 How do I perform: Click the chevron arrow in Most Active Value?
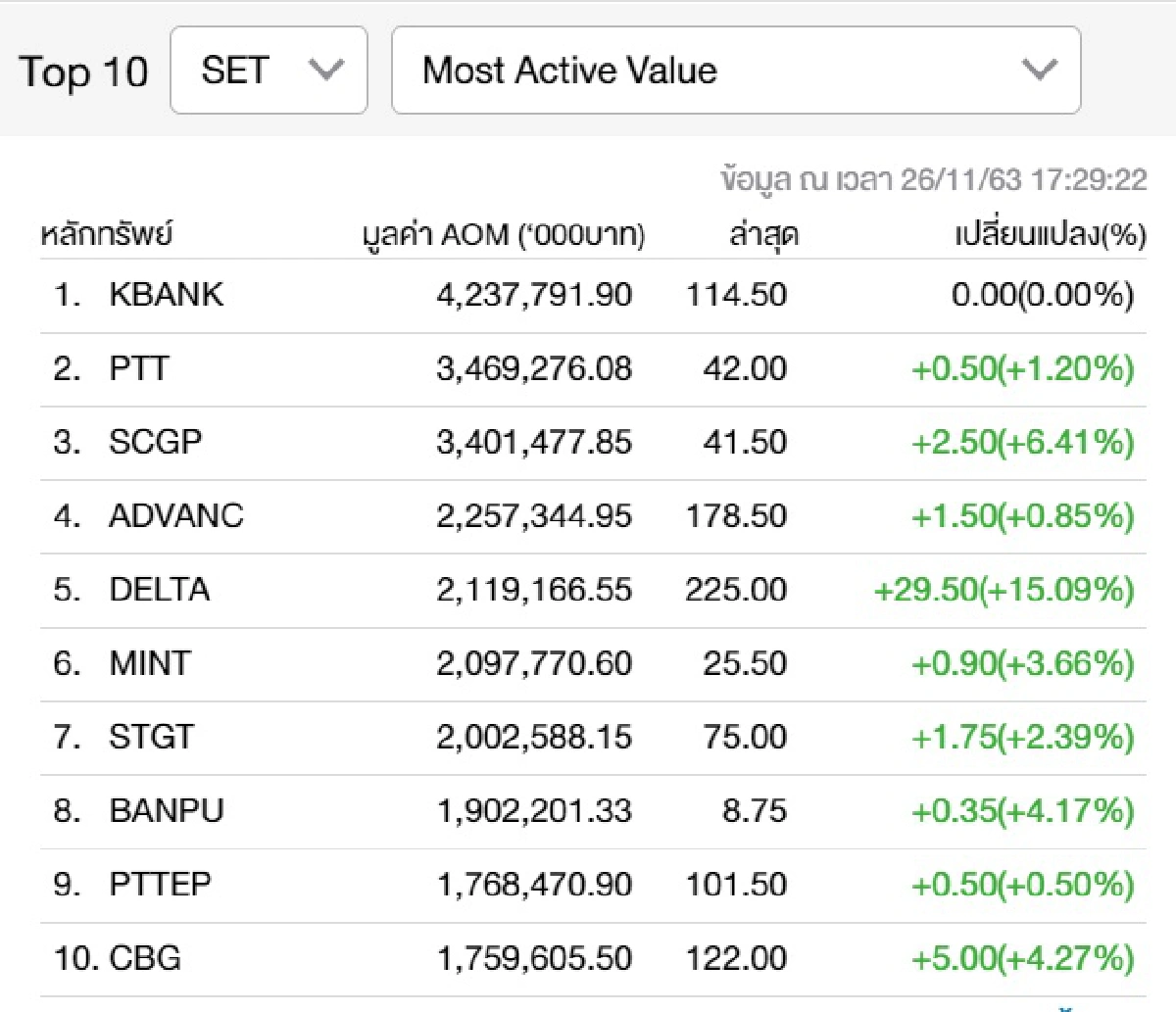[x=1039, y=71]
